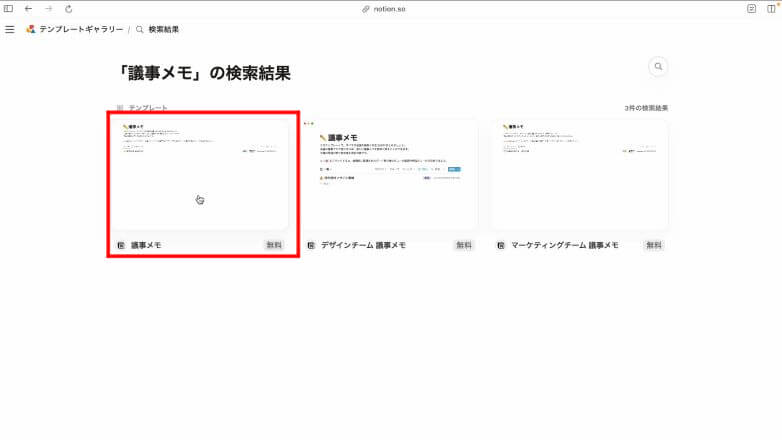Open the split view icon at far right
Viewport: 782px width, 440px height.
point(771,8)
